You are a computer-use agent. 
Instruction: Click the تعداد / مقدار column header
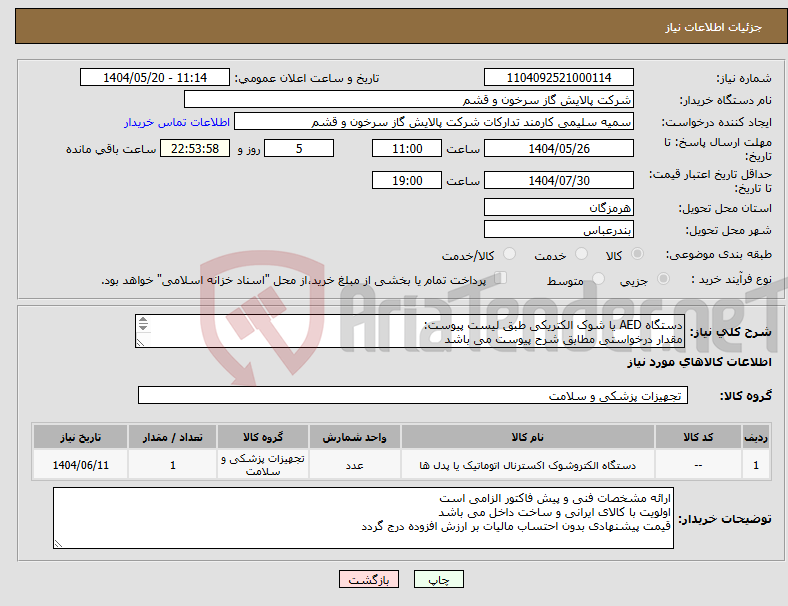(x=172, y=437)
